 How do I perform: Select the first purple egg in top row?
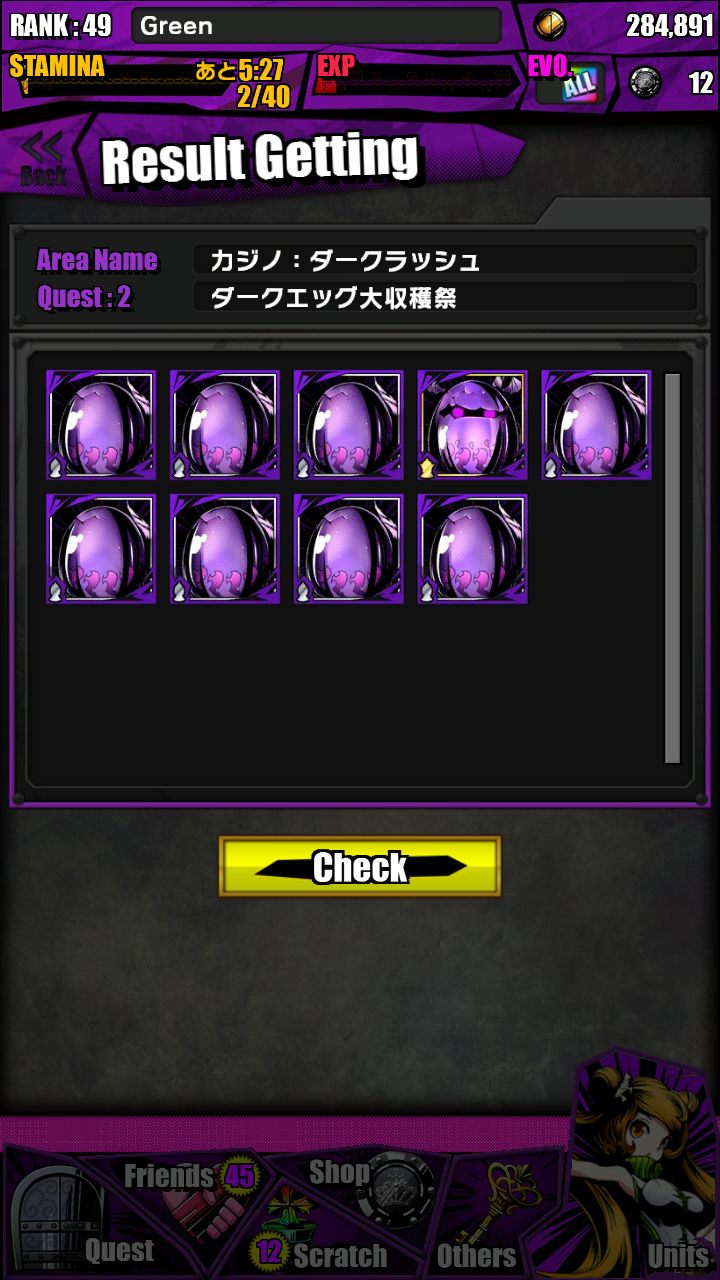pyautogui.click(x=101, y=425)
